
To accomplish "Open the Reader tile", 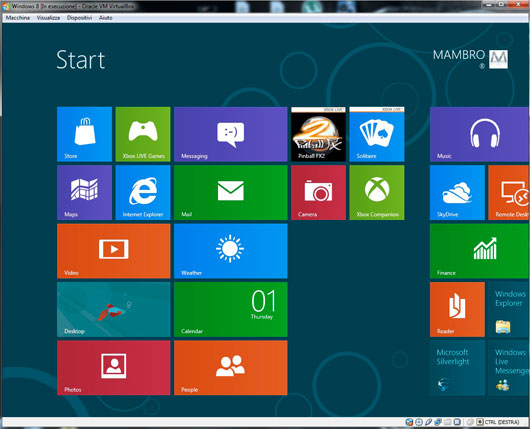I will click(457, 309).
